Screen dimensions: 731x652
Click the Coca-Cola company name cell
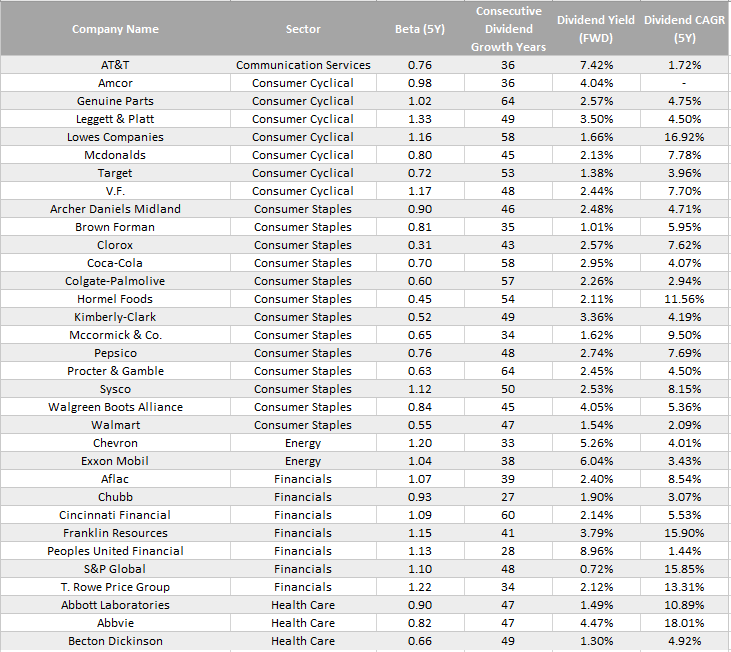point(115,263)
